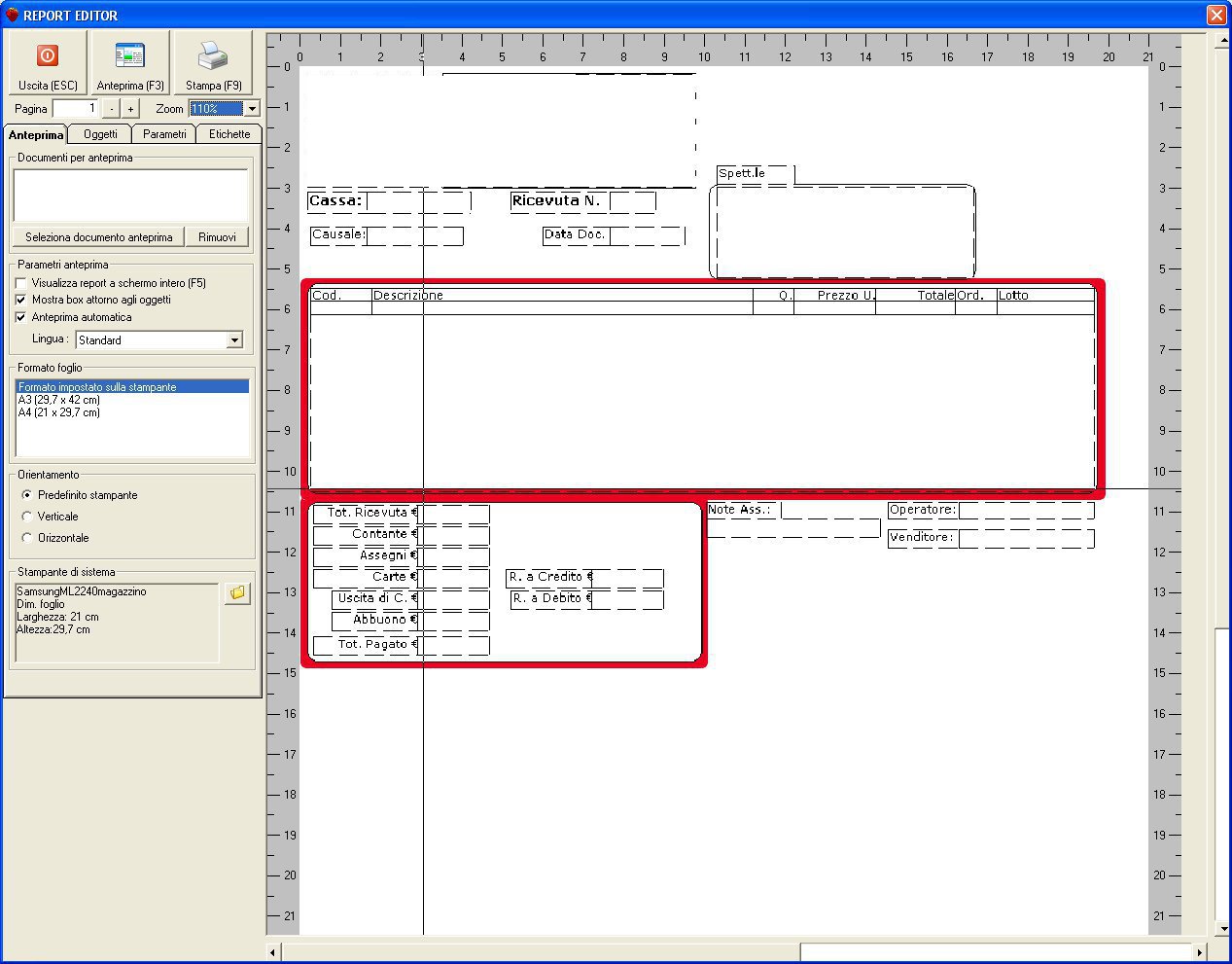This screenshot has width=1232, height=964.
Task: Click the Cod. column header
Action: click(340, 296)
